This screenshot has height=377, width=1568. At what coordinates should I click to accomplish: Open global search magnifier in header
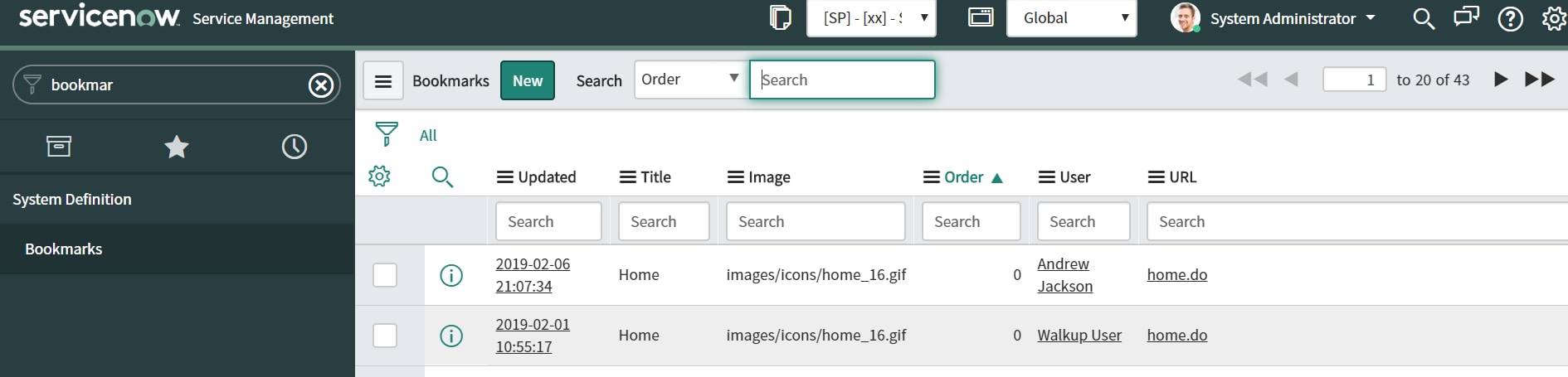[1424, 18]
